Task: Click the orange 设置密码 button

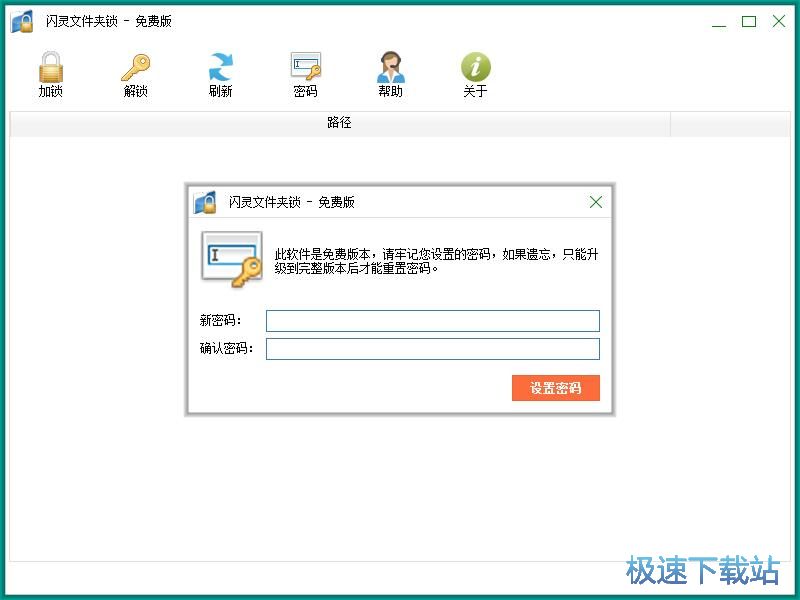Action: pyautogui.click(x=556, y=388)
